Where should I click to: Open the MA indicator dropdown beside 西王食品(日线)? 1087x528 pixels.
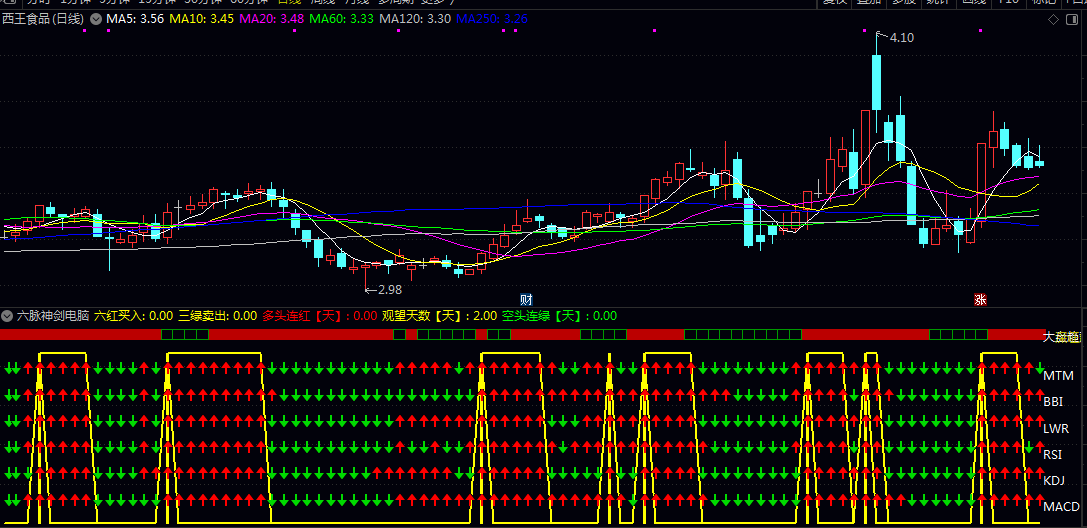pos(96,19)
